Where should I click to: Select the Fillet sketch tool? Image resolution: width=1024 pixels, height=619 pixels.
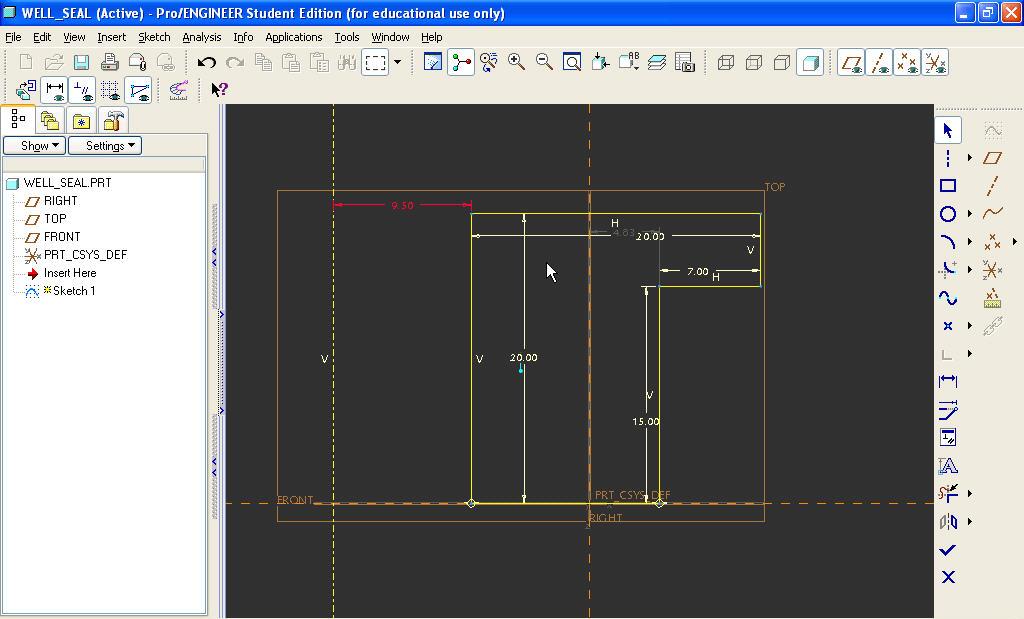[948, 269]
